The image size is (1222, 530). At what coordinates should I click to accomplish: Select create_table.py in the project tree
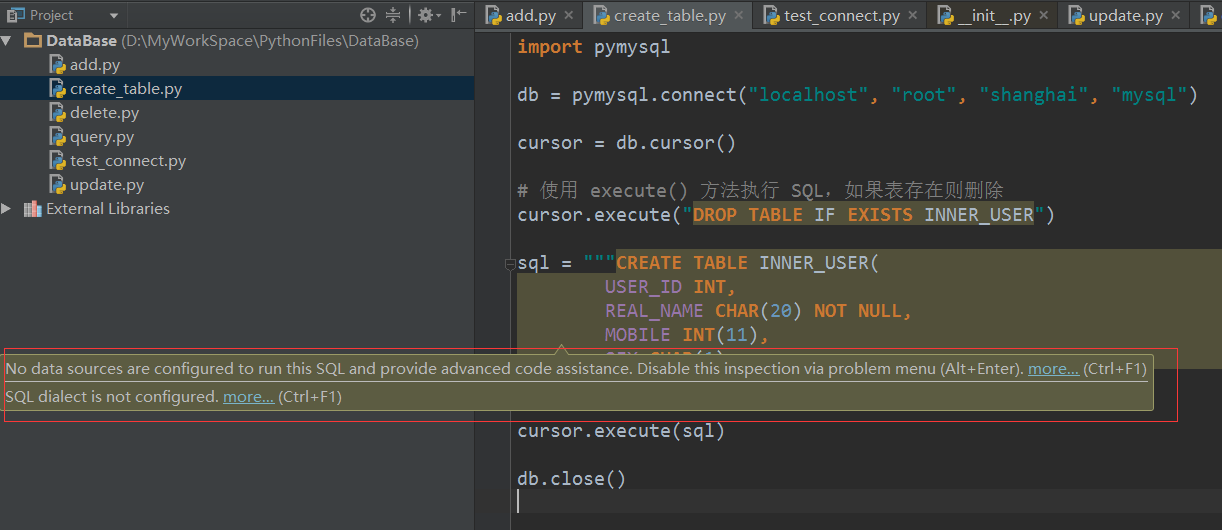tap(126, 89)
